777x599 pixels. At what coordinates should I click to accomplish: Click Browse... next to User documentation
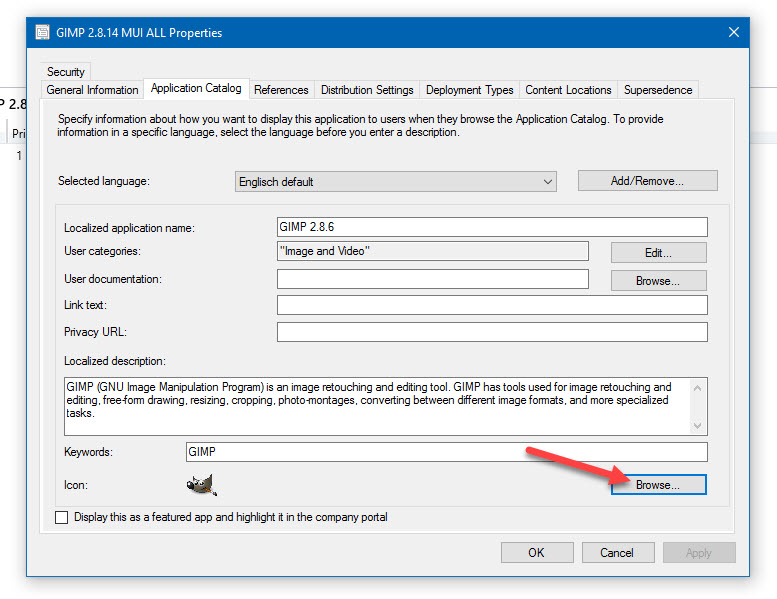click(658, 281)
